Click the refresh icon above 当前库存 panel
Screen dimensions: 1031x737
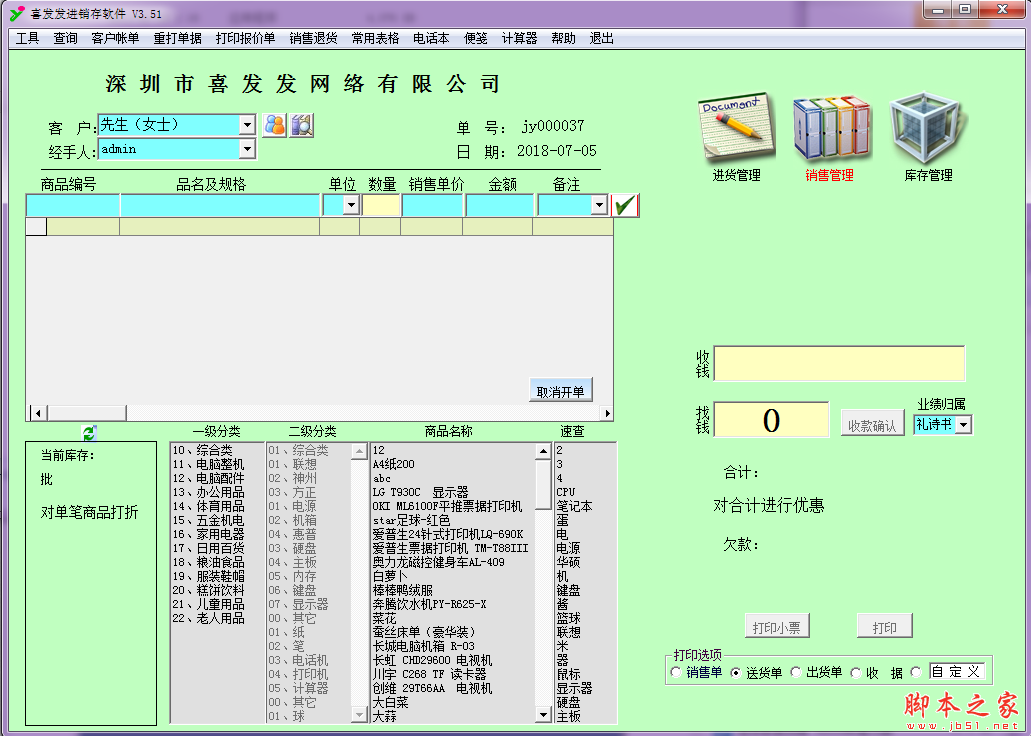90,434
